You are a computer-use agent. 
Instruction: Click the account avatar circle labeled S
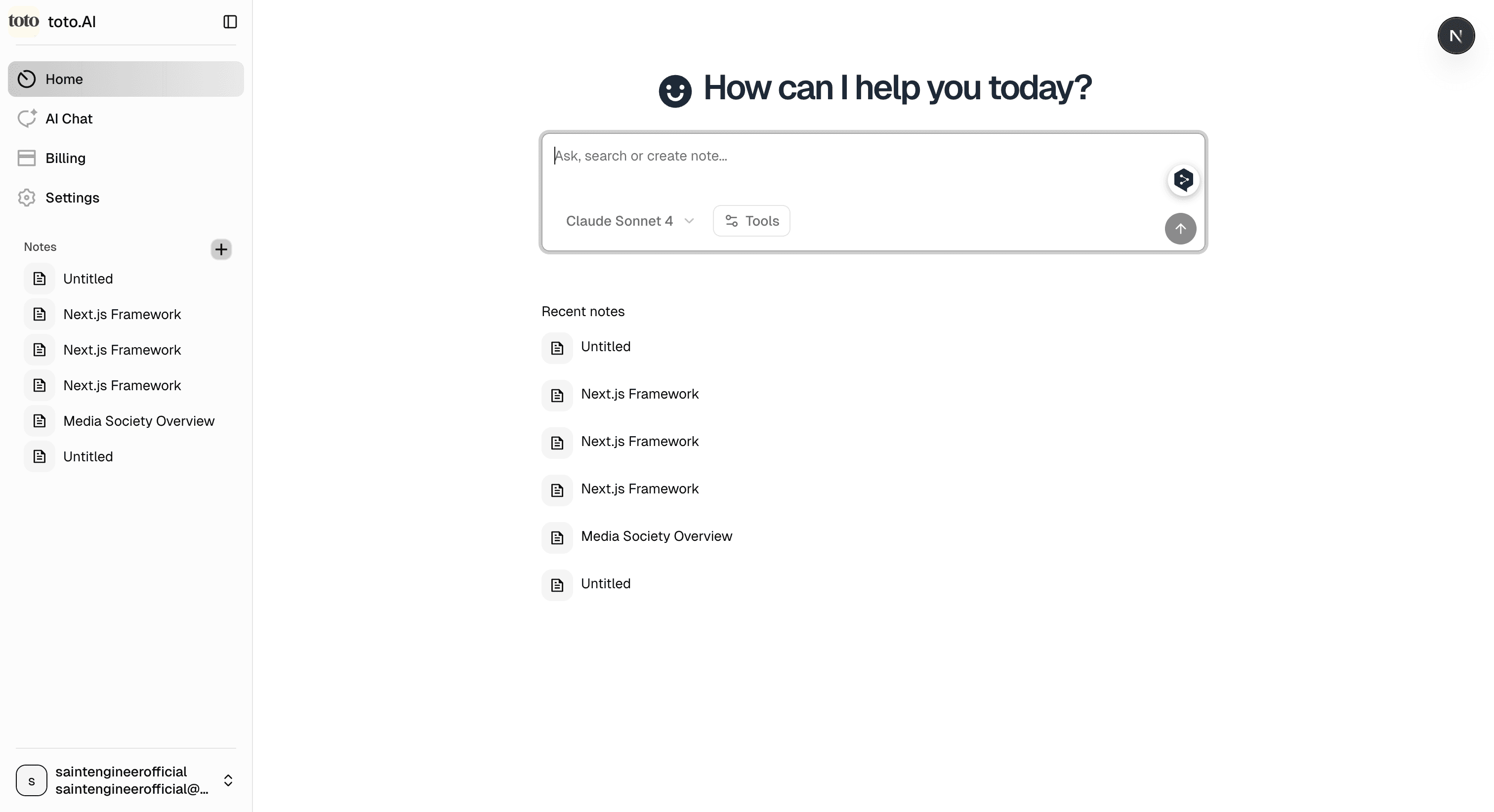click(31, 780)
